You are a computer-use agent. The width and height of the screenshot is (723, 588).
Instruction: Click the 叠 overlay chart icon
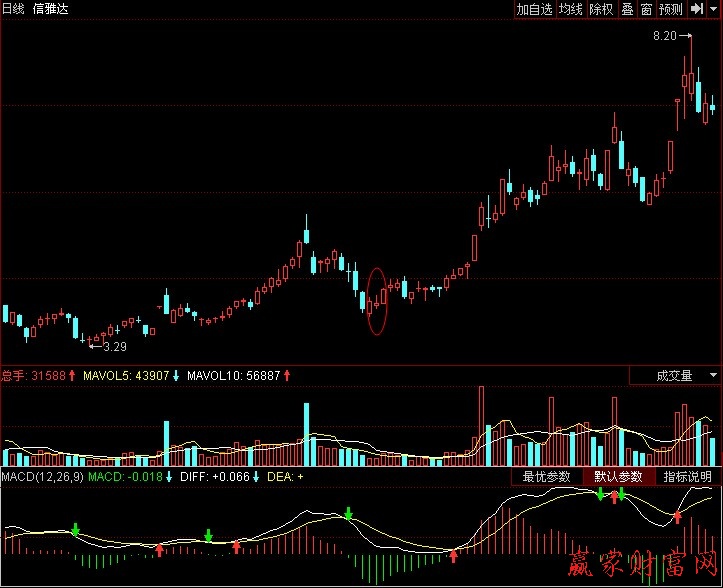(627, 9)
